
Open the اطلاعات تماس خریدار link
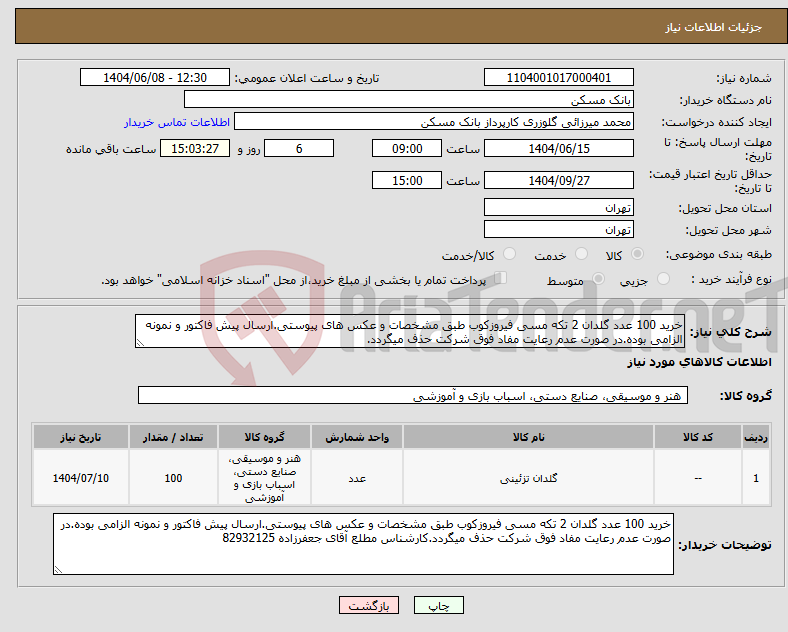(177, 122)
